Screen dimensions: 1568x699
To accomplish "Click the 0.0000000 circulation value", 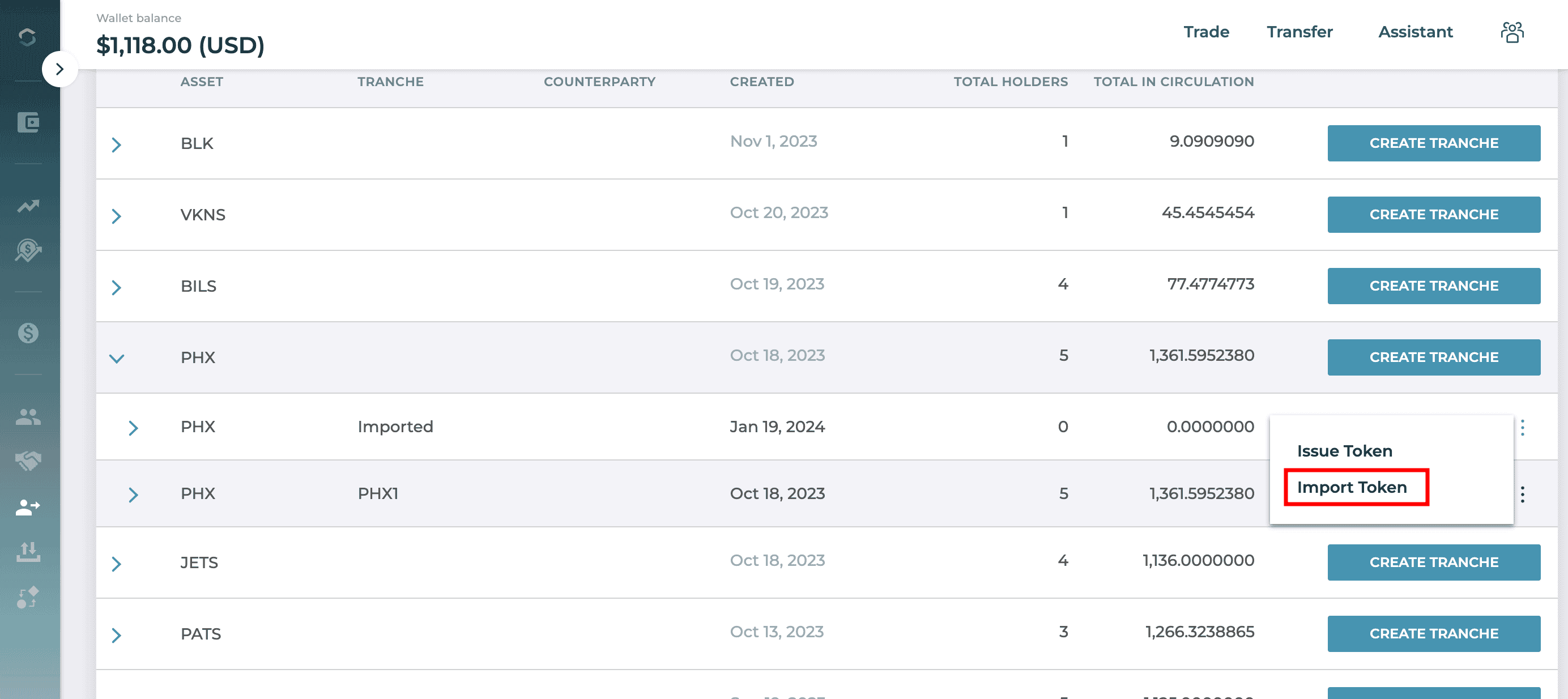I will 1210,427.
